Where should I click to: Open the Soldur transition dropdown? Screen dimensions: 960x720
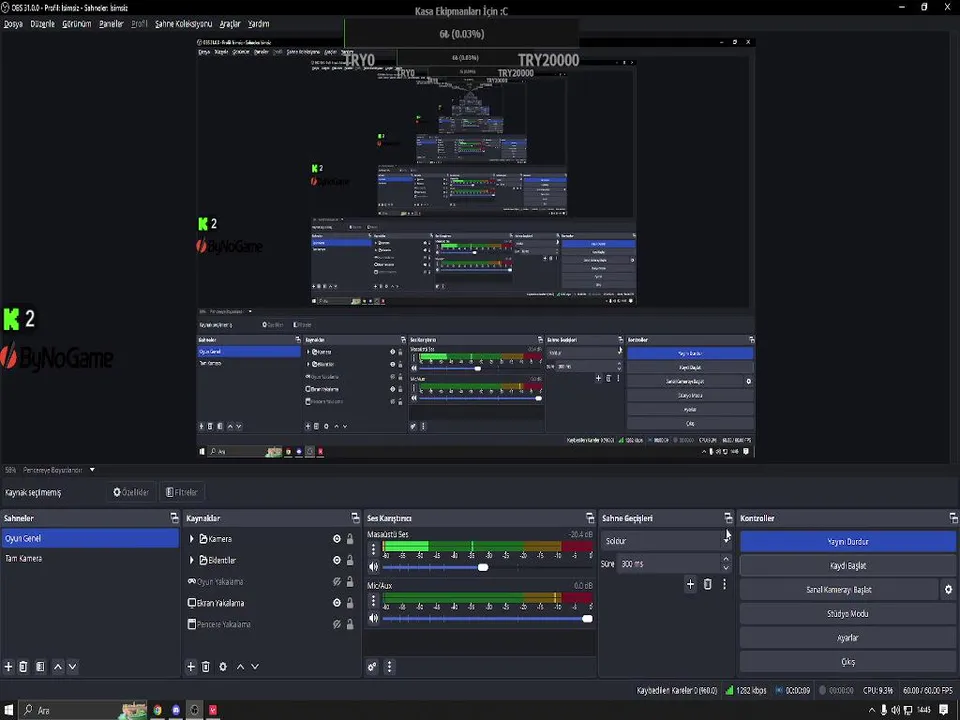666,541
